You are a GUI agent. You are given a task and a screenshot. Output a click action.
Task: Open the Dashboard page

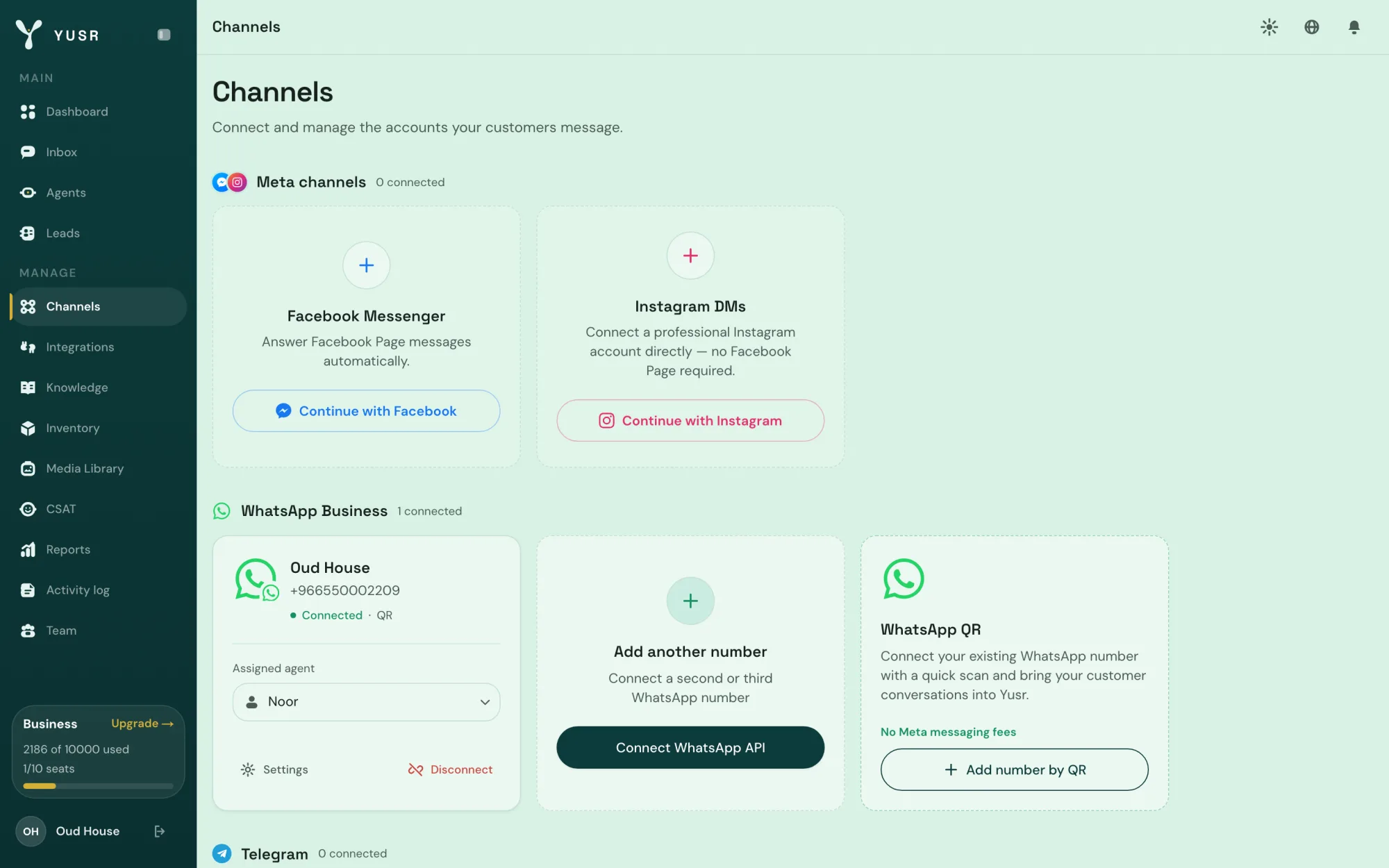[98, 112]
